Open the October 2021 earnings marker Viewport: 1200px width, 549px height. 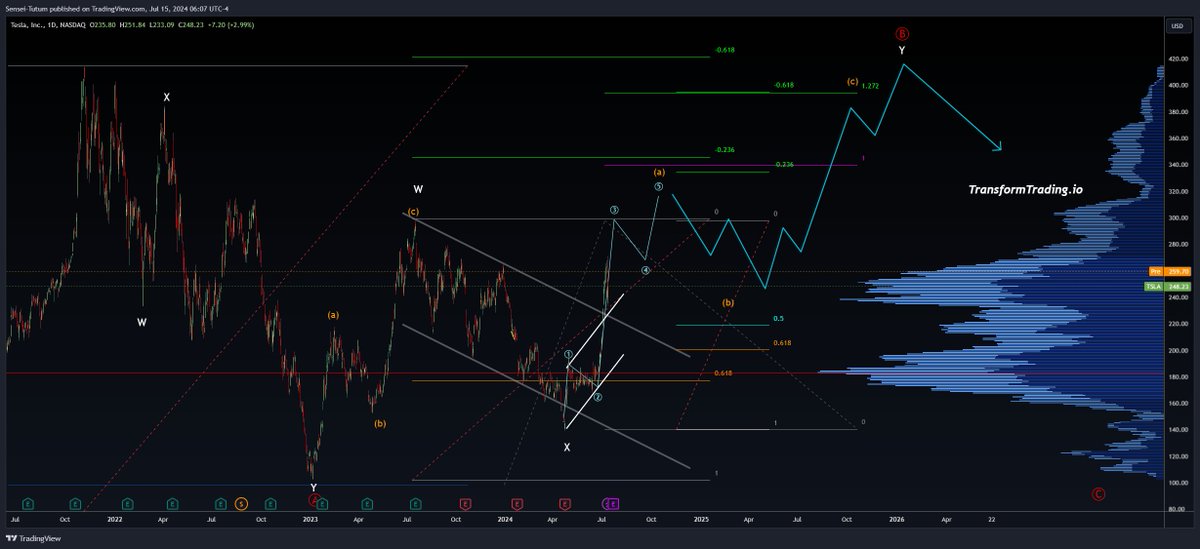(x=76, y=503)
